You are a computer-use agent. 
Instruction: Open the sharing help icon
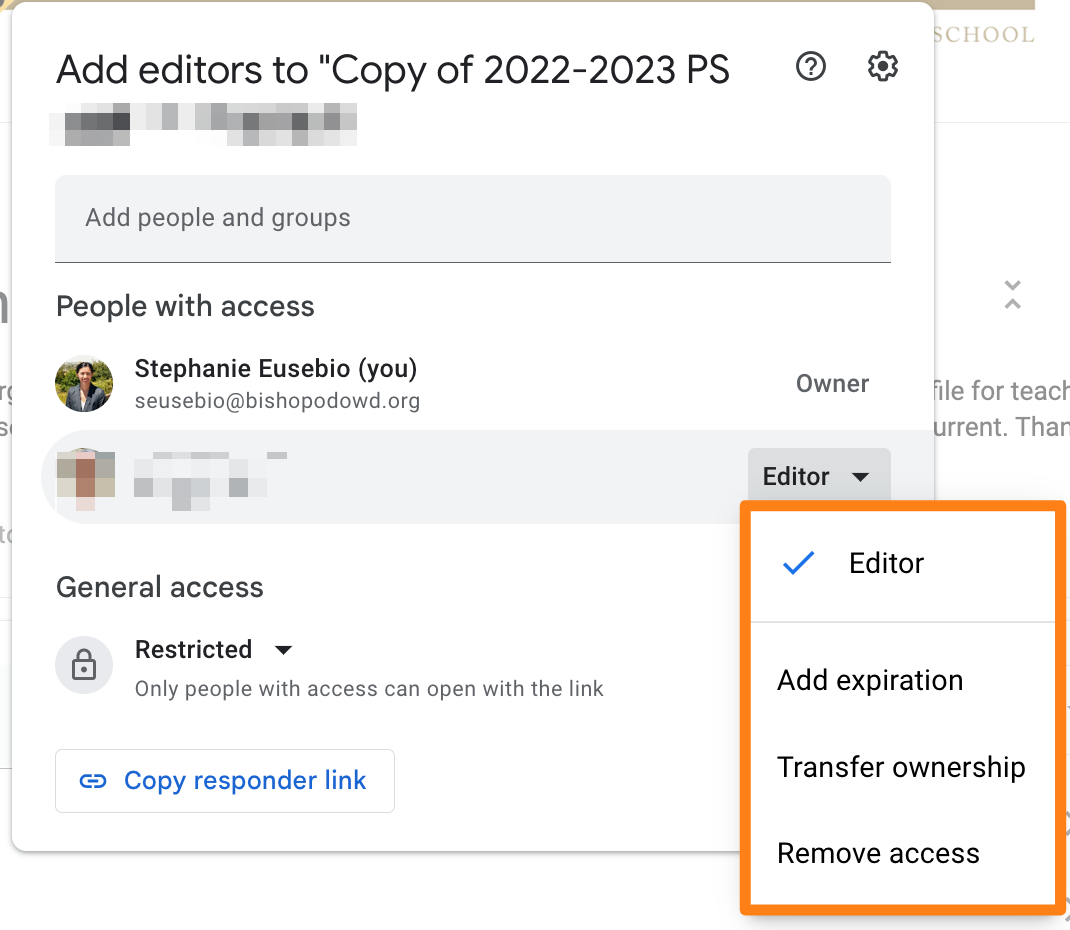click(810, 67)
